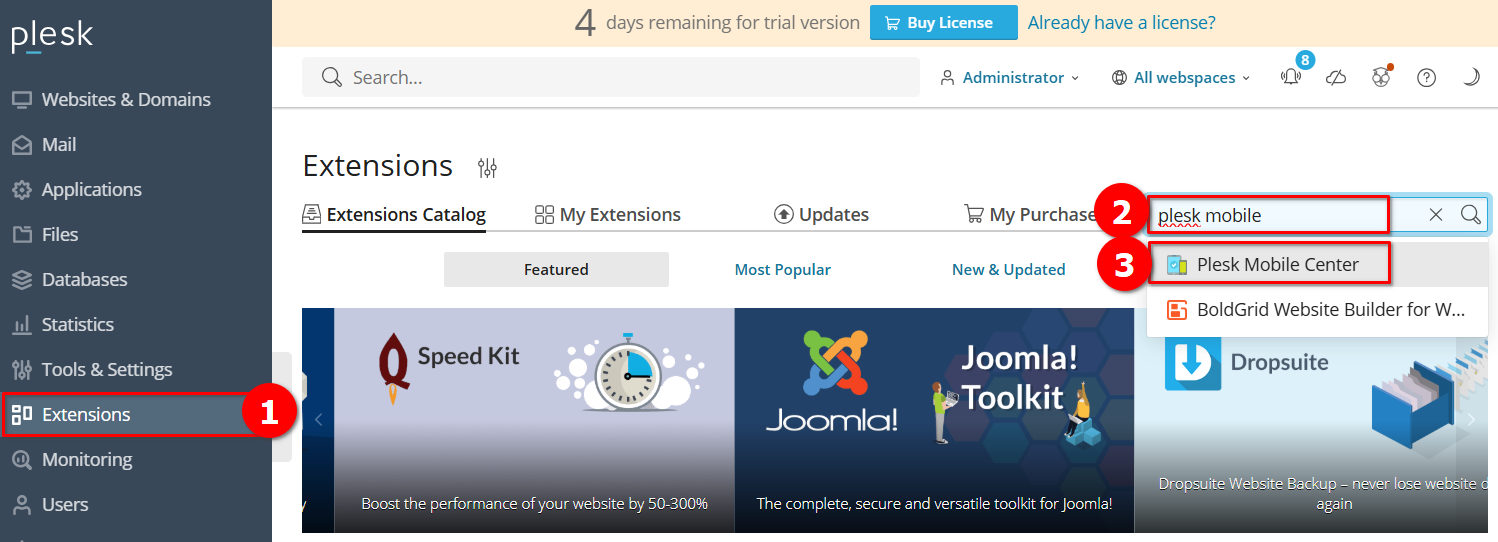Toggle dark mode moon icon

tap(1471, 77)
